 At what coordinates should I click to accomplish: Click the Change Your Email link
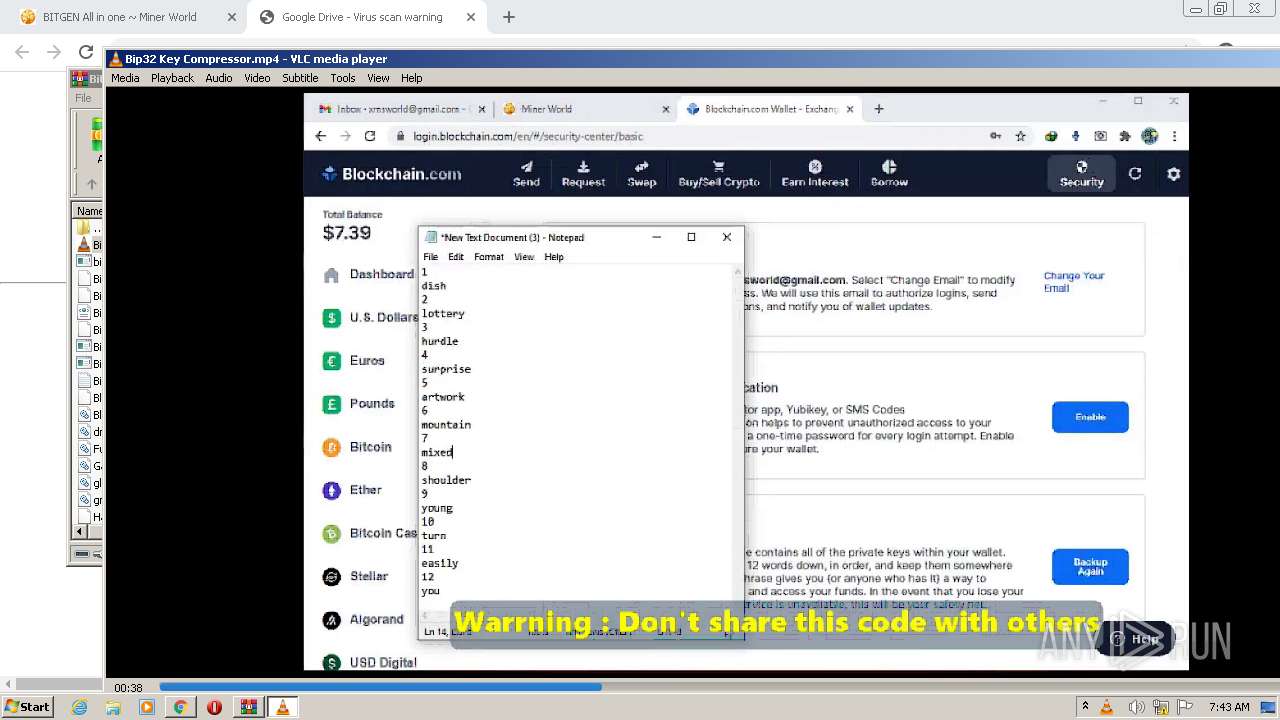(x=1074, y=282)
